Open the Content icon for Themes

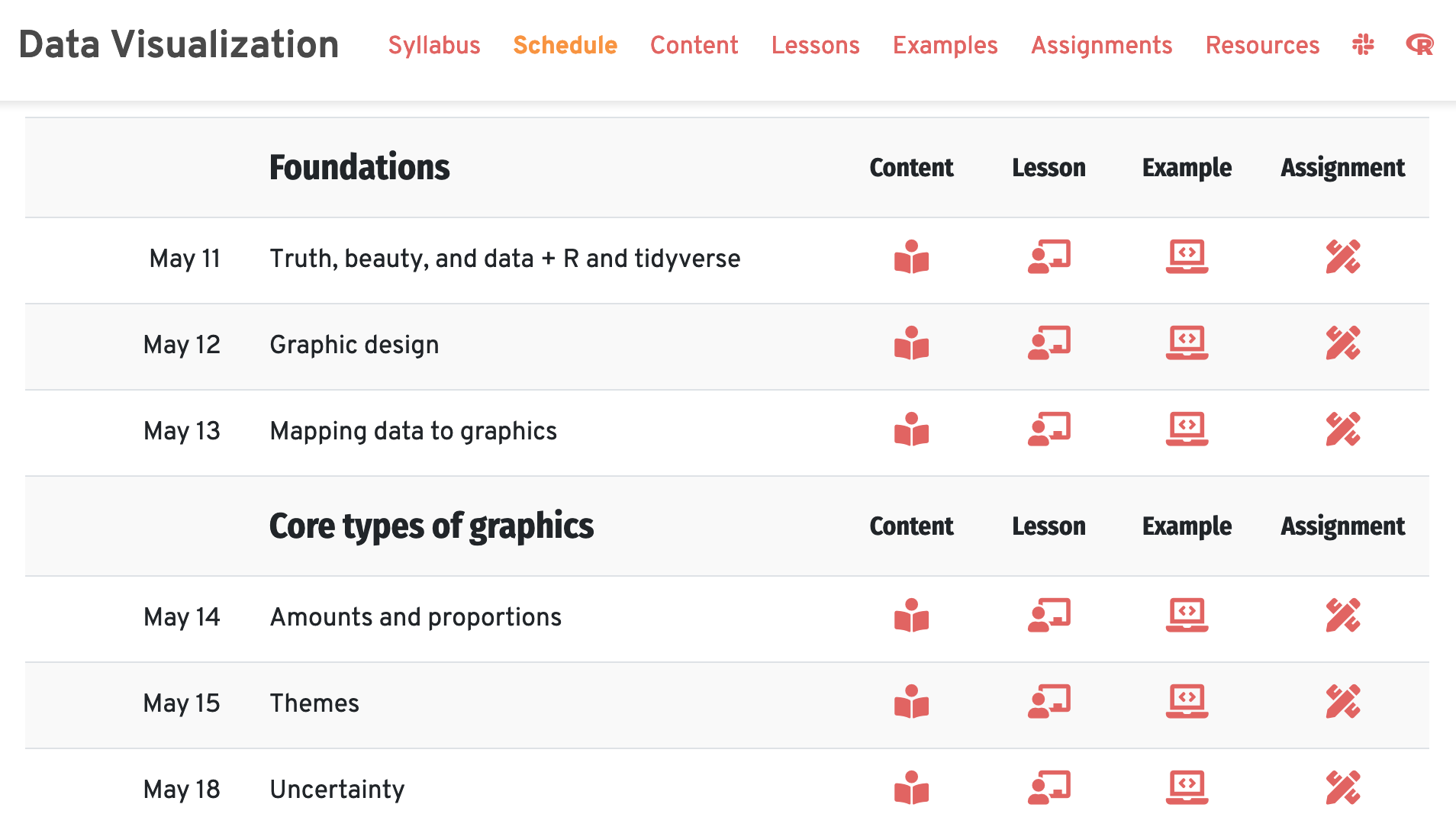coord(911,703)
